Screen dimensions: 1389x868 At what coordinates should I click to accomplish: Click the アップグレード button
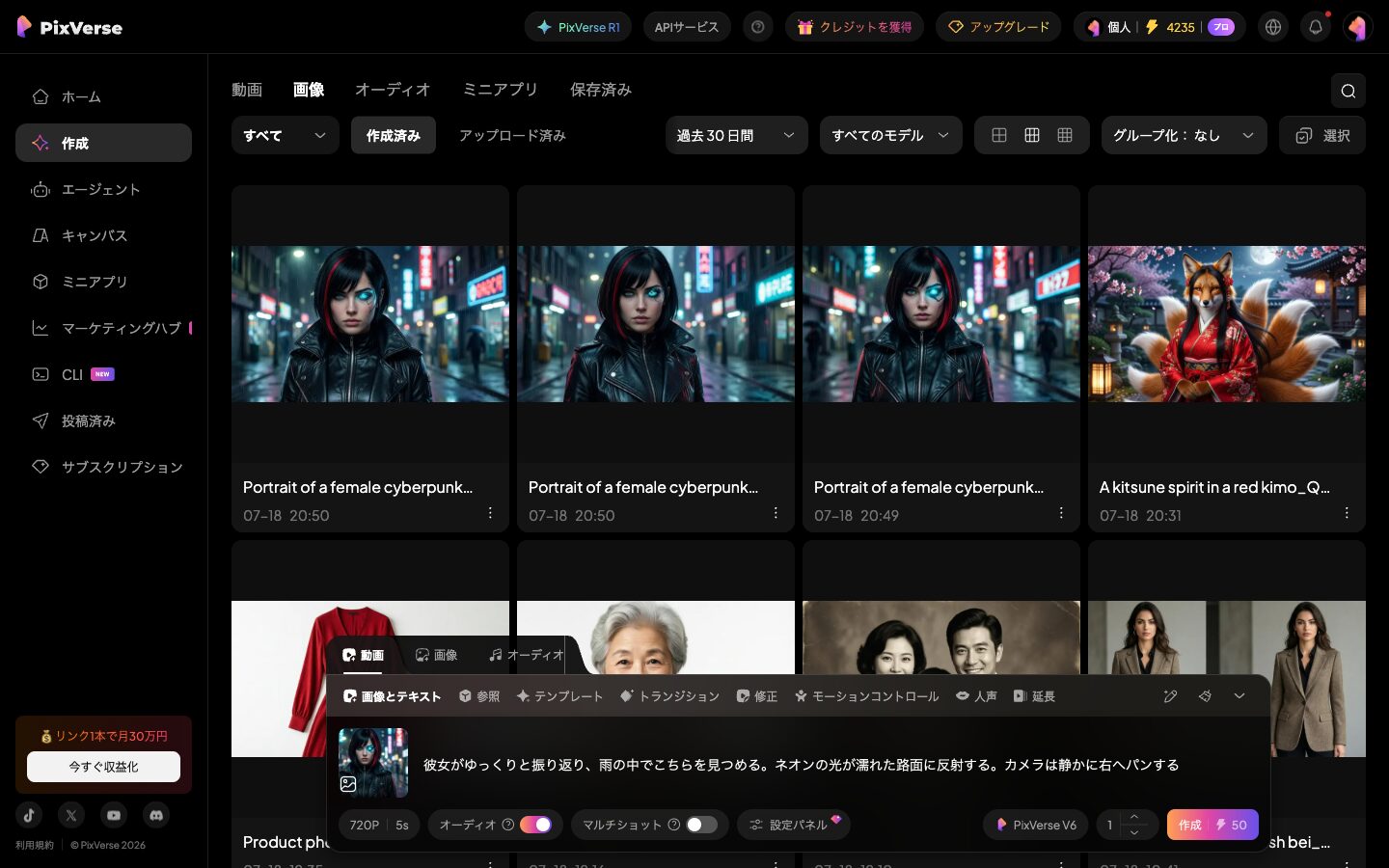tap(998, 27)
